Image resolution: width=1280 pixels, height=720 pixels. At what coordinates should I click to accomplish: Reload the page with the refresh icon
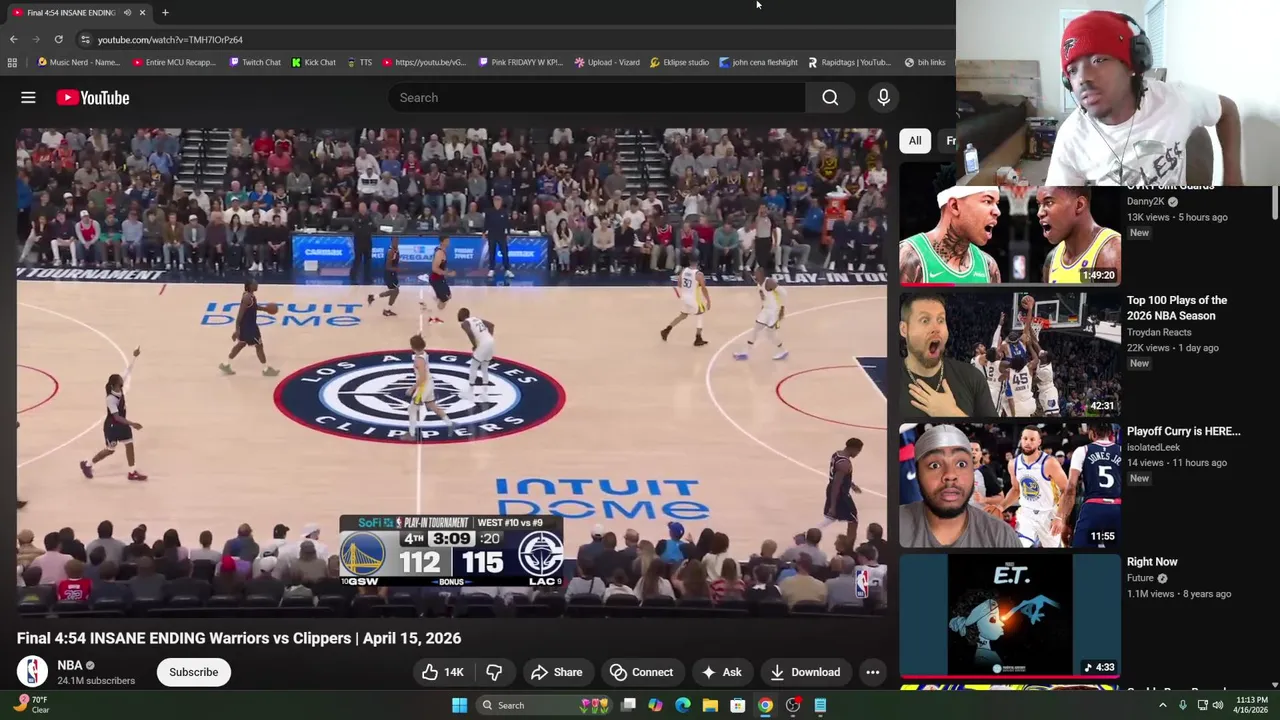[58, 39]
